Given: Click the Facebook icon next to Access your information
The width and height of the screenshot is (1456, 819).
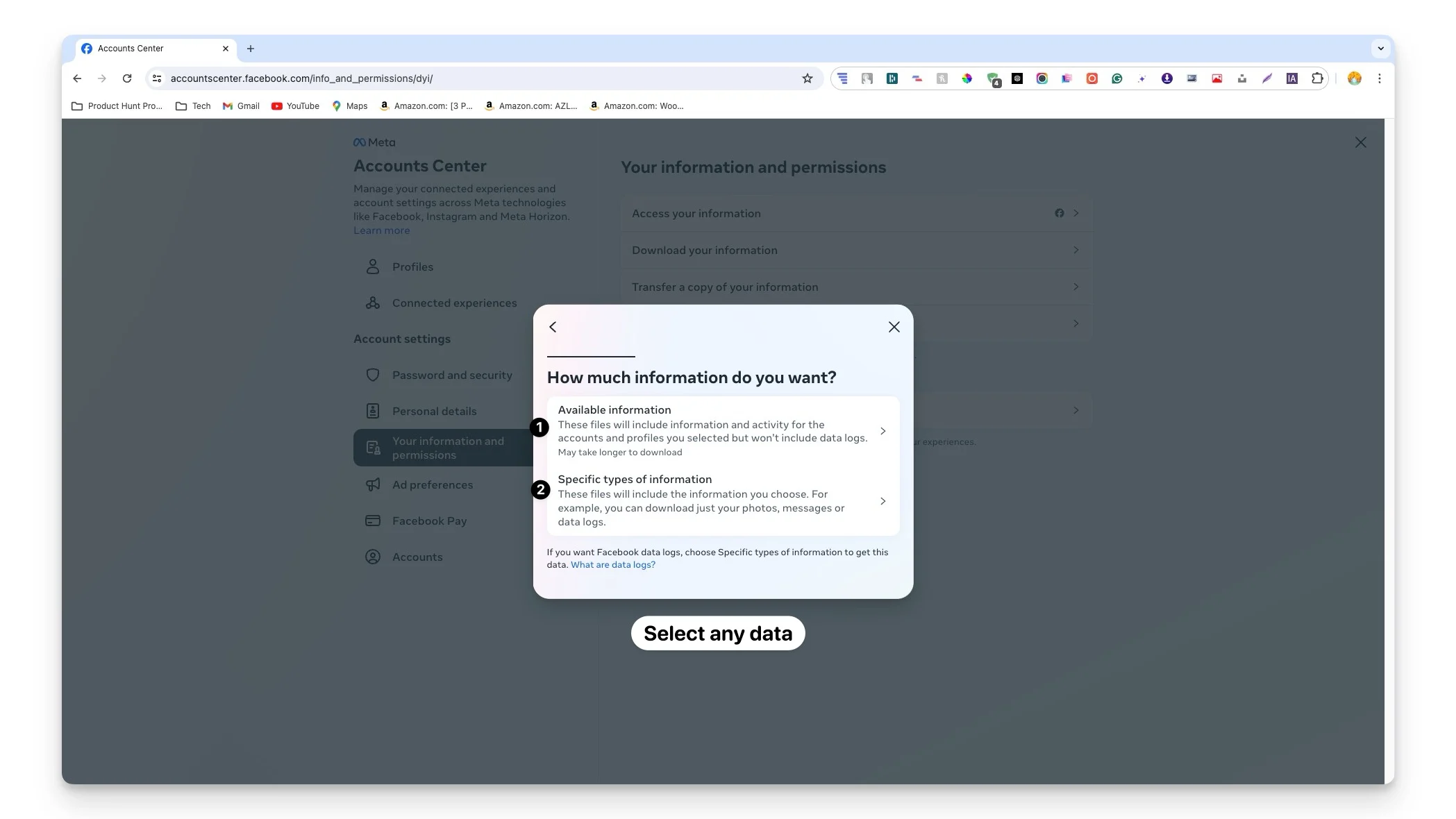Looking at the screenshot, I should tap(1060, 213).
